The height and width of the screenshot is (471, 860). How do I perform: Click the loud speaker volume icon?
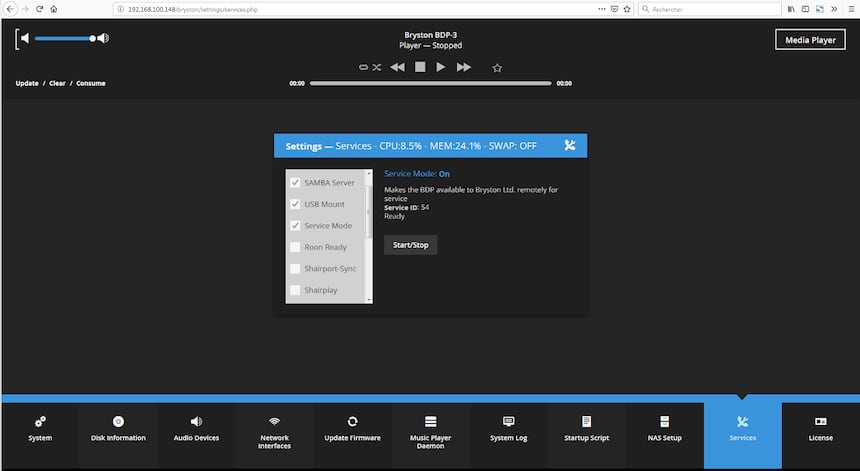click(104, 38)
